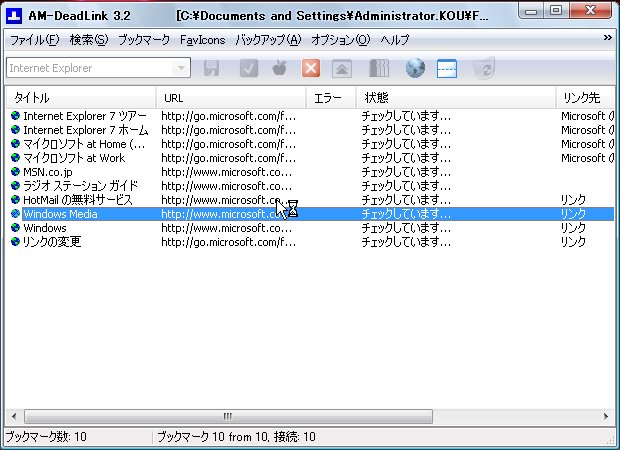Click the blue internal preview window icon

(x=447, y=68)
